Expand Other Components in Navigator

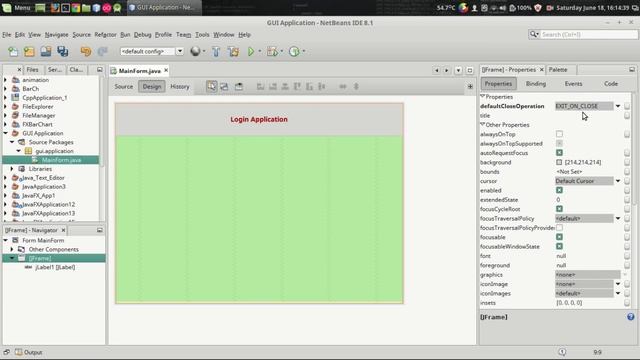12,249
